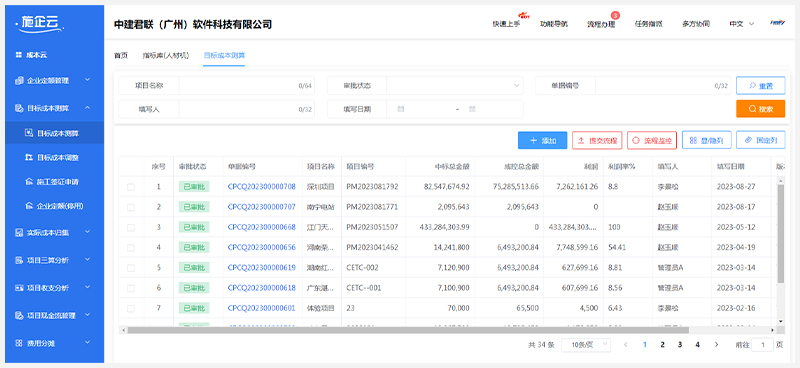
Task: Expand 项目收支分析 with its chevron
Action: (88, 287)
